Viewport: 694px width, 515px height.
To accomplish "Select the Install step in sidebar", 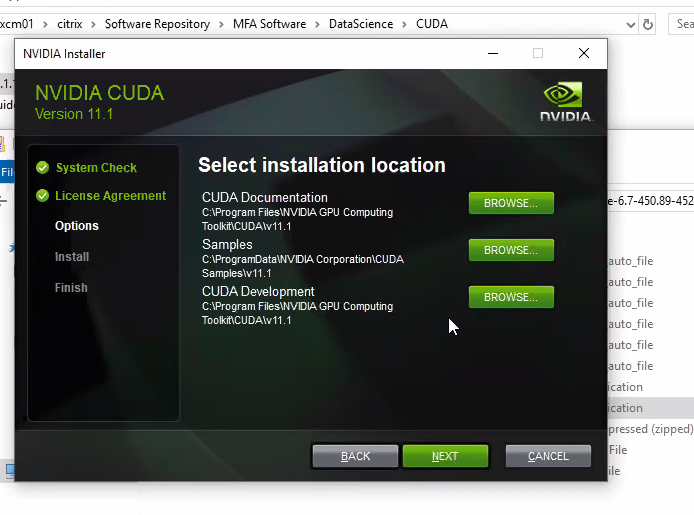I will [72, 257].
